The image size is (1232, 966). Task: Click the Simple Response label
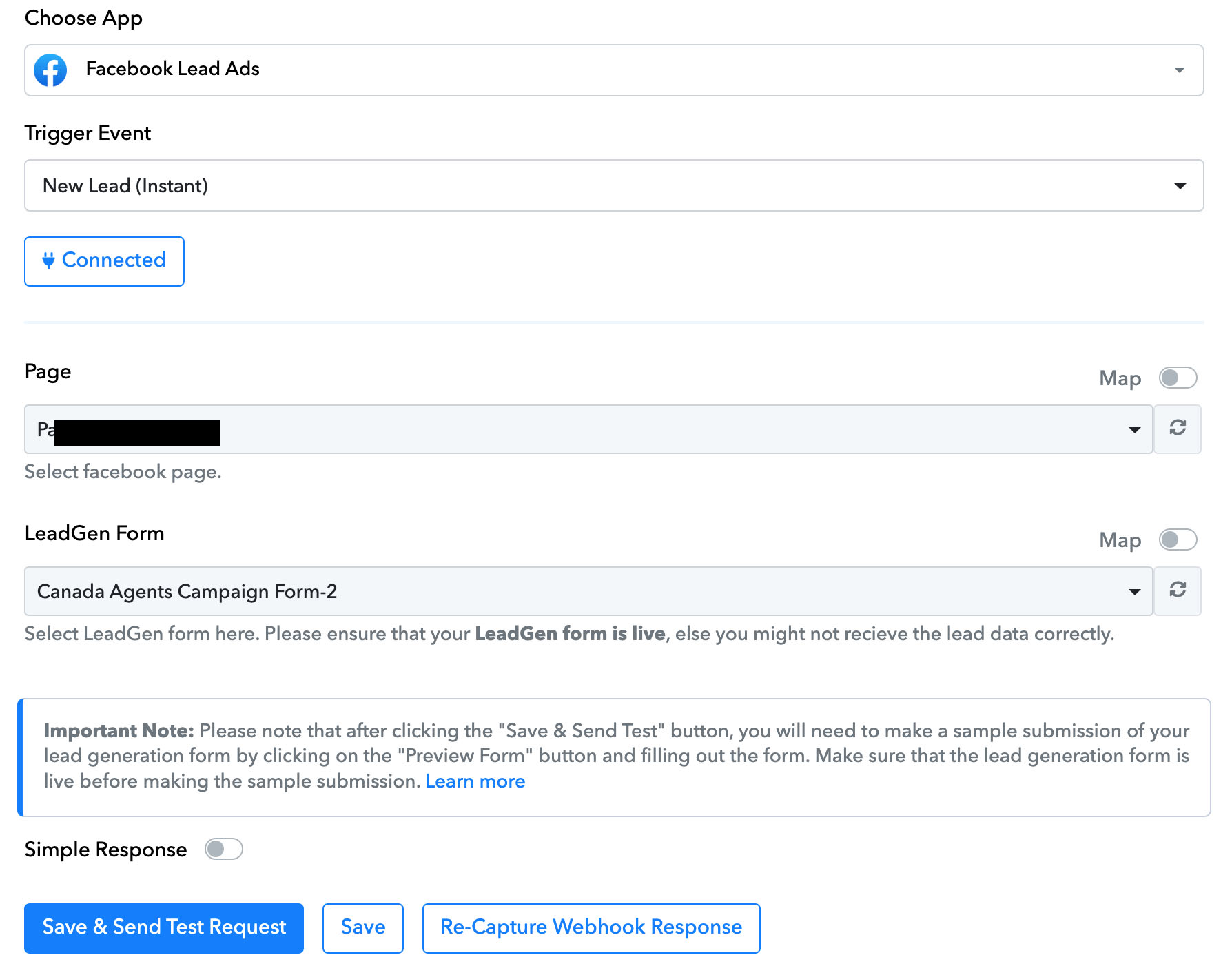[x=106, y=850]
